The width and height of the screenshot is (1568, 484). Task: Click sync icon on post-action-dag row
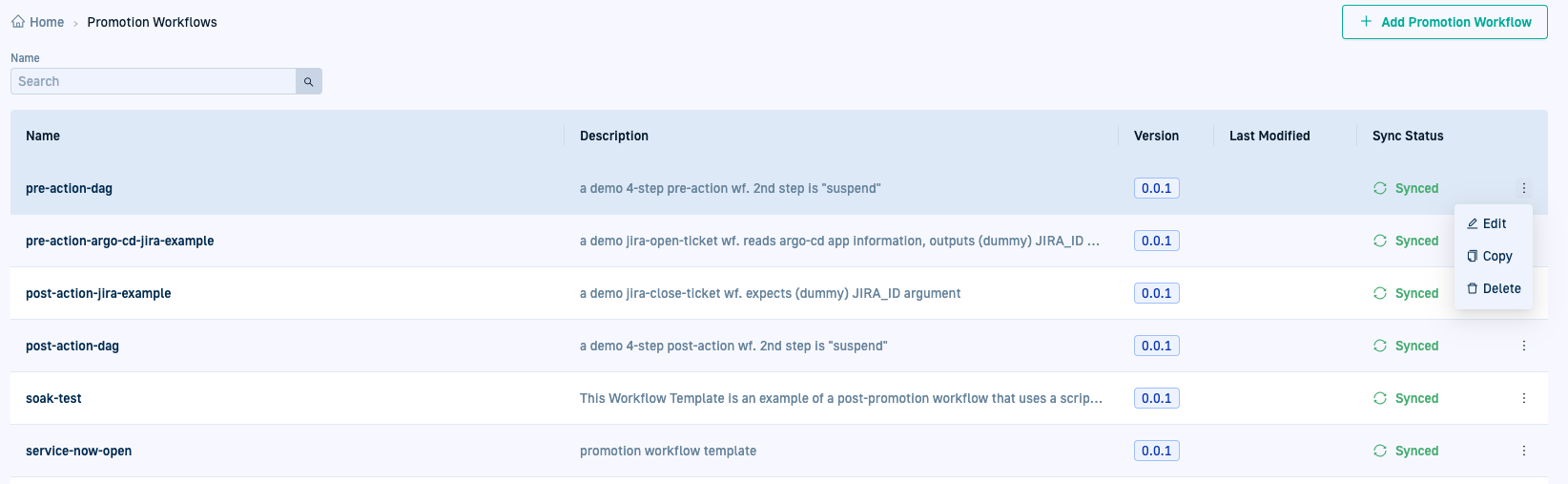(1380, 346)
